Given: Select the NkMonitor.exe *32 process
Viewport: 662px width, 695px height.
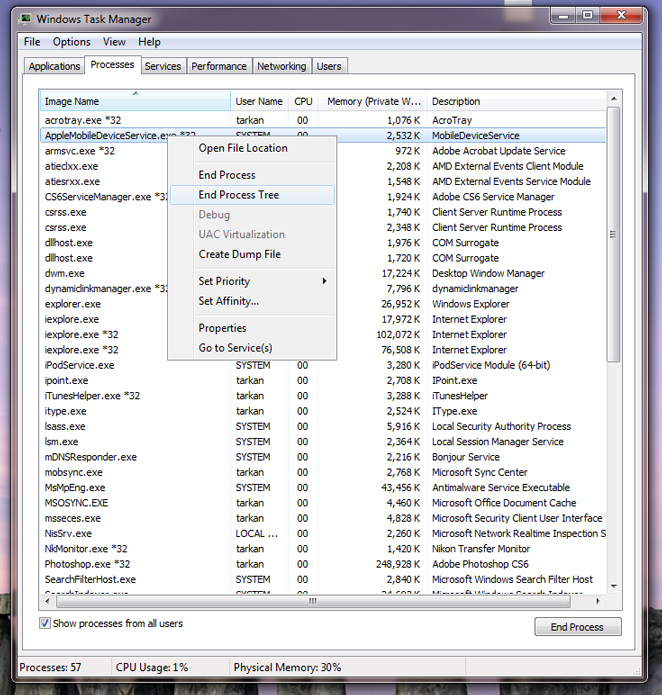Looking at the screenshot, I should (x=323, y=549).
